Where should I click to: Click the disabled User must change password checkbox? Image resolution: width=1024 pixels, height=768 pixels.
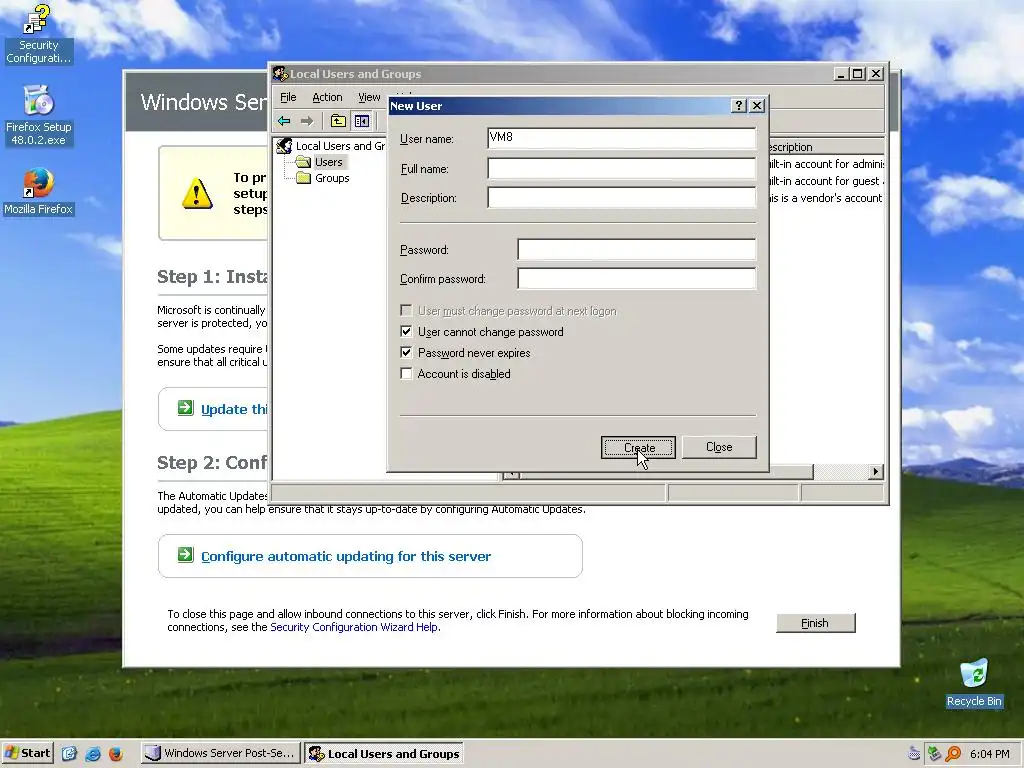406,310
